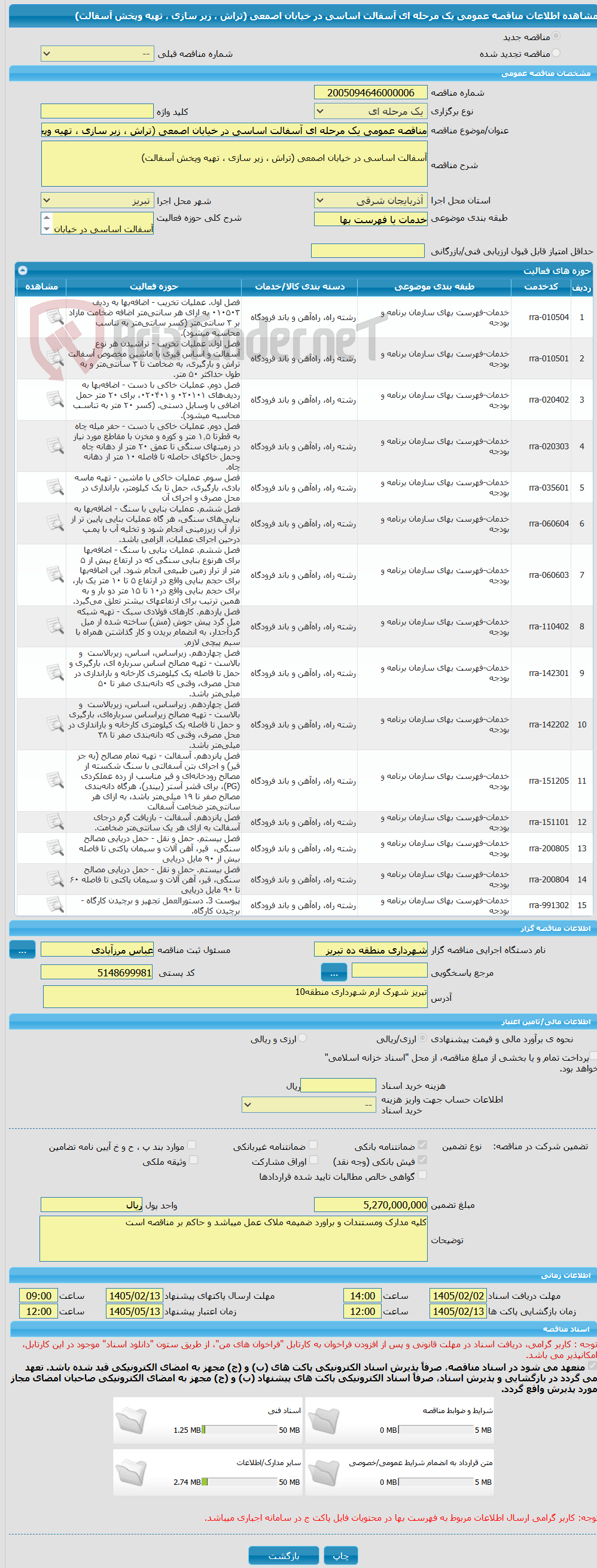
Task: Open view icon for row rra-060603
Action: [56, 574]
